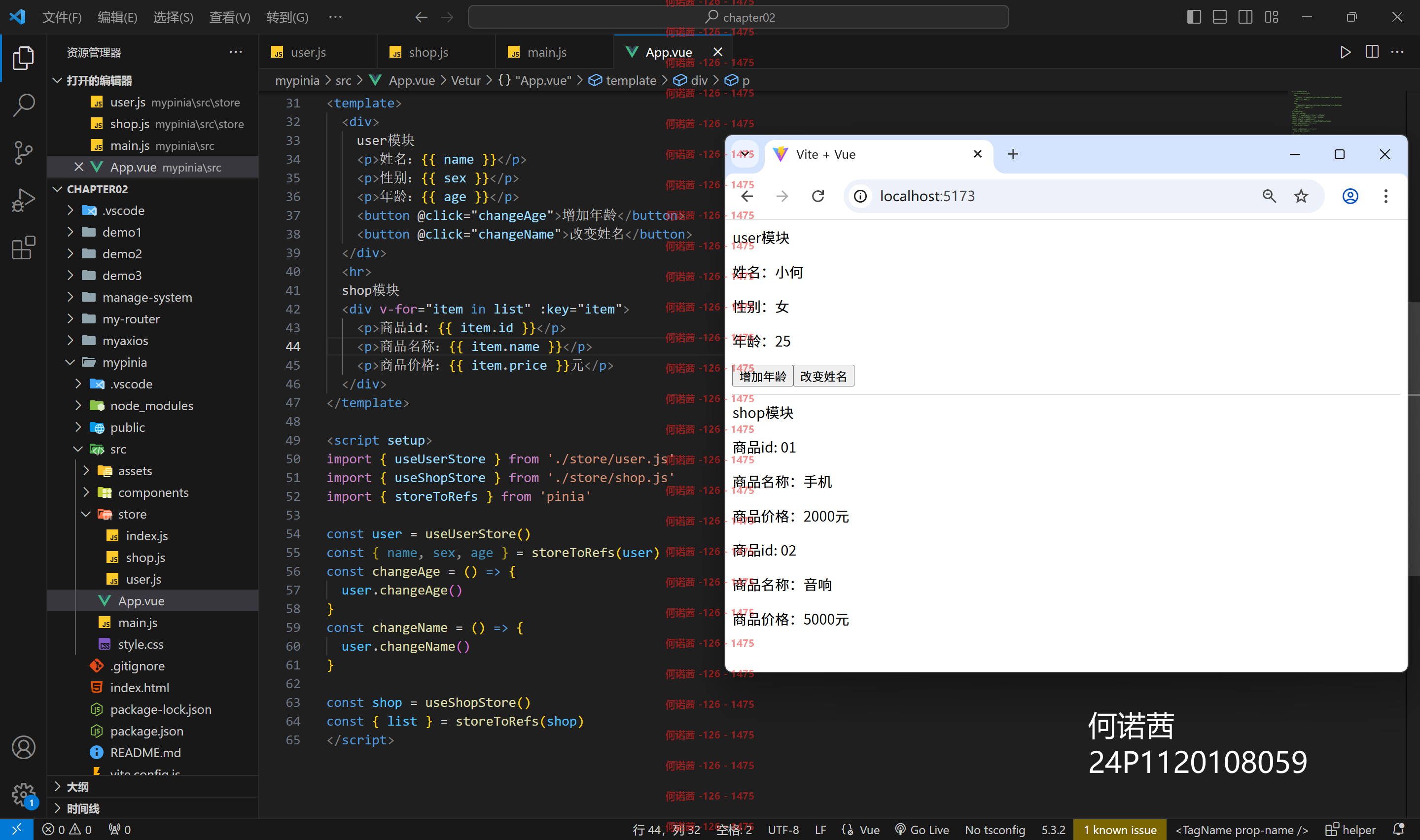1420x840 pixels.
Task: Click Go Live in status bar
Action: (x=922, y=829)
